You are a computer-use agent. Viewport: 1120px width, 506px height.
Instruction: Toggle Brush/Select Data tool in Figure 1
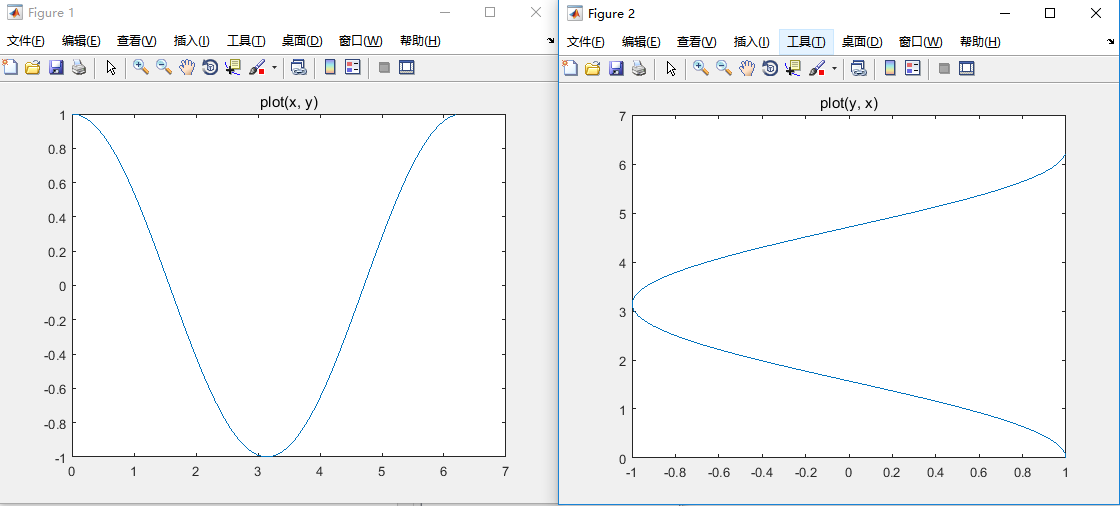pos(256,68)
